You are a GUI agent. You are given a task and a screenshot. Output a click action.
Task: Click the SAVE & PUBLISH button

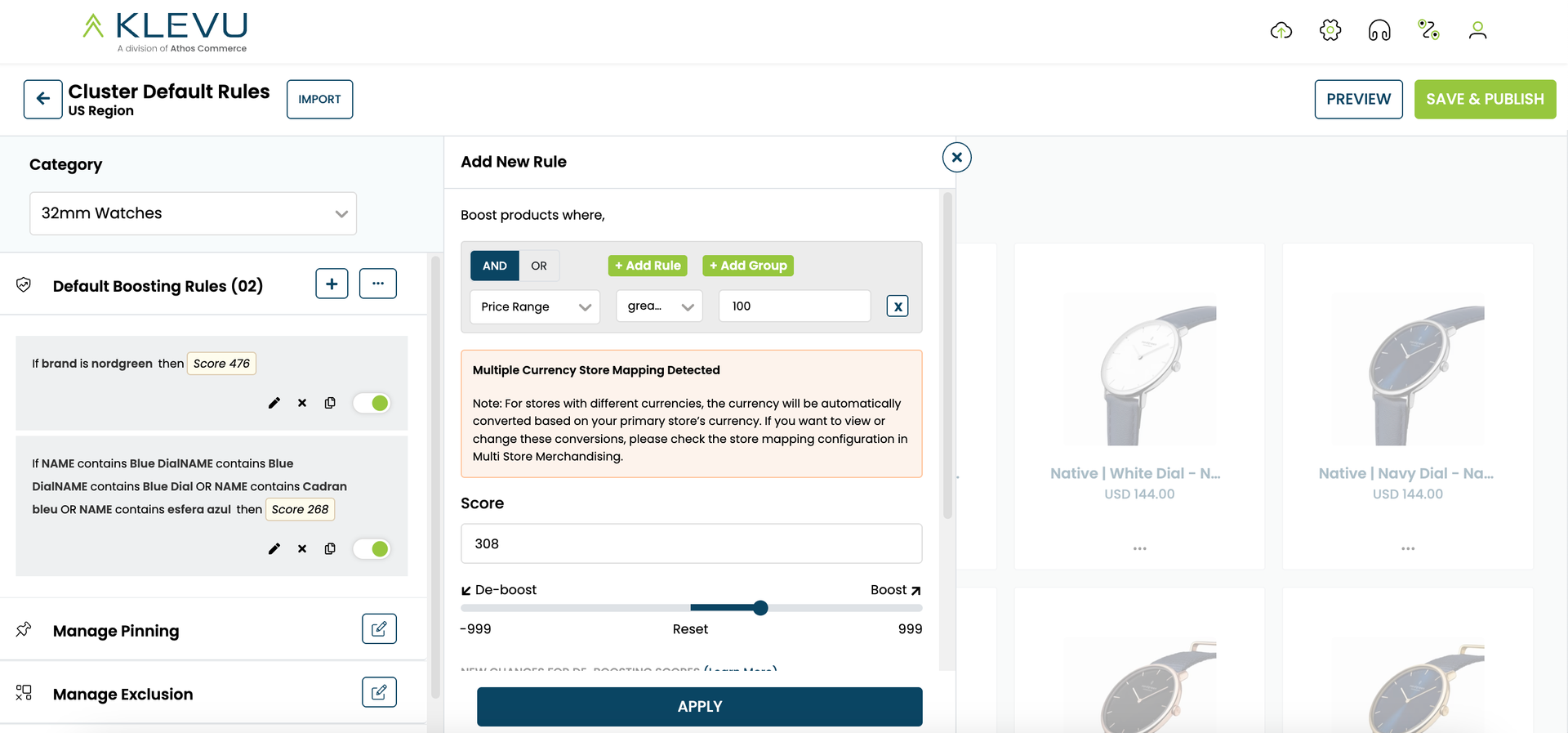click(x=1485, y=99)
